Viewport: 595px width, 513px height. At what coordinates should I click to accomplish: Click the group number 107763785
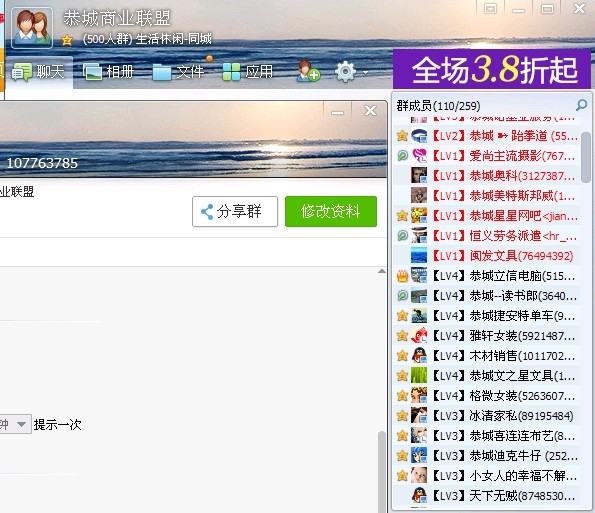(x=42, y=163)
